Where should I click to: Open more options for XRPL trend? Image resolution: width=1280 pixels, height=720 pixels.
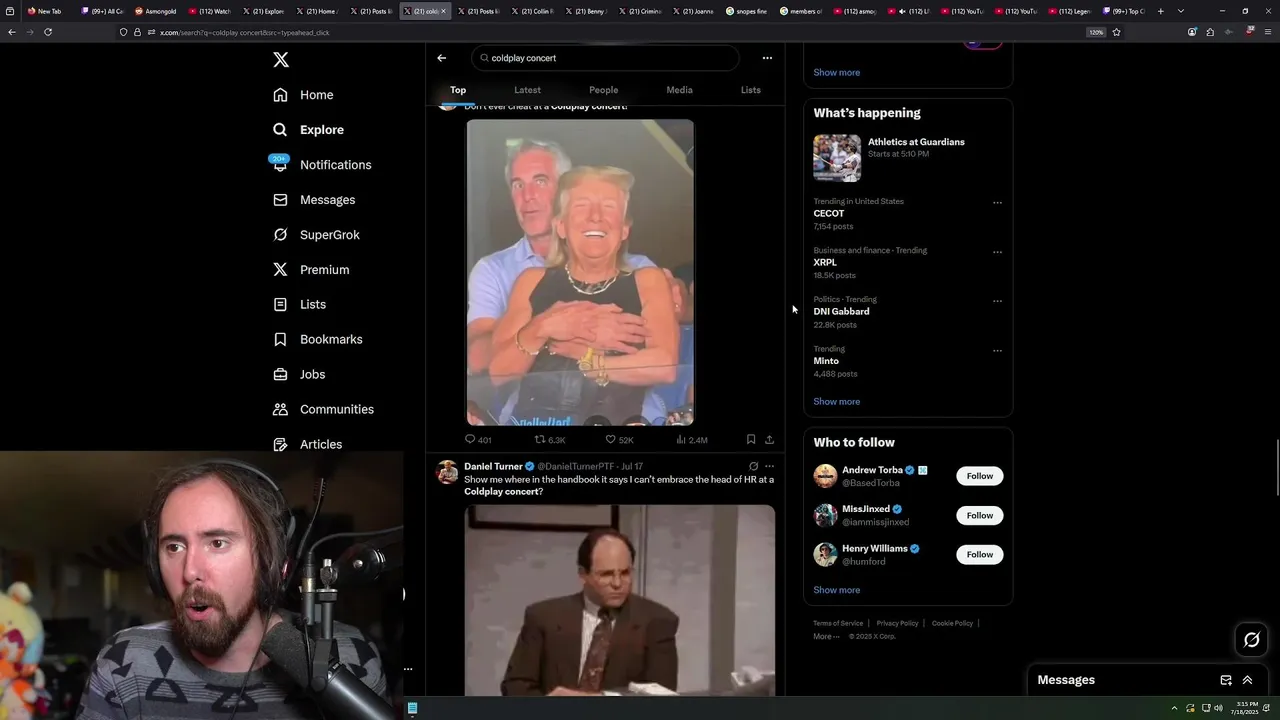[x=997, y=252]
